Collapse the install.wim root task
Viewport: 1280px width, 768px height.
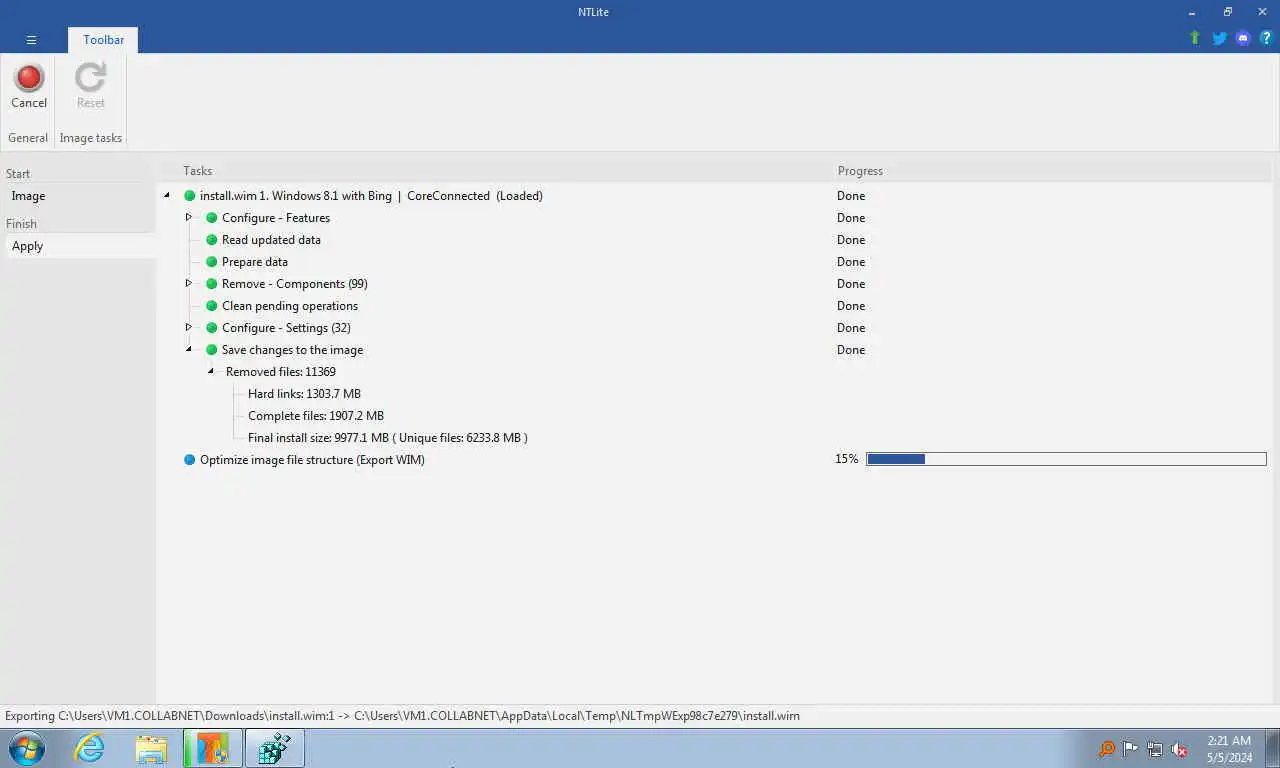[x=166, y=196]
